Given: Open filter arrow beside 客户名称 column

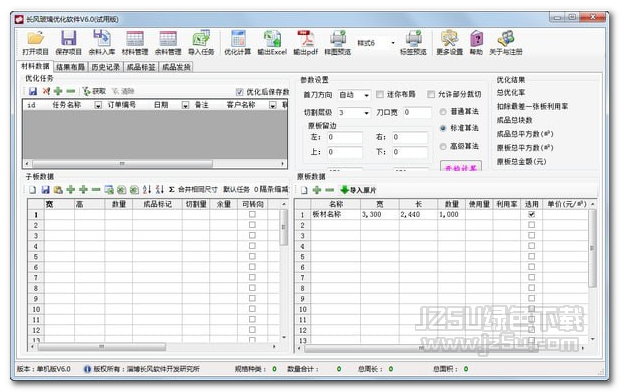Looking at the screenshot, I should click(272, 105).
